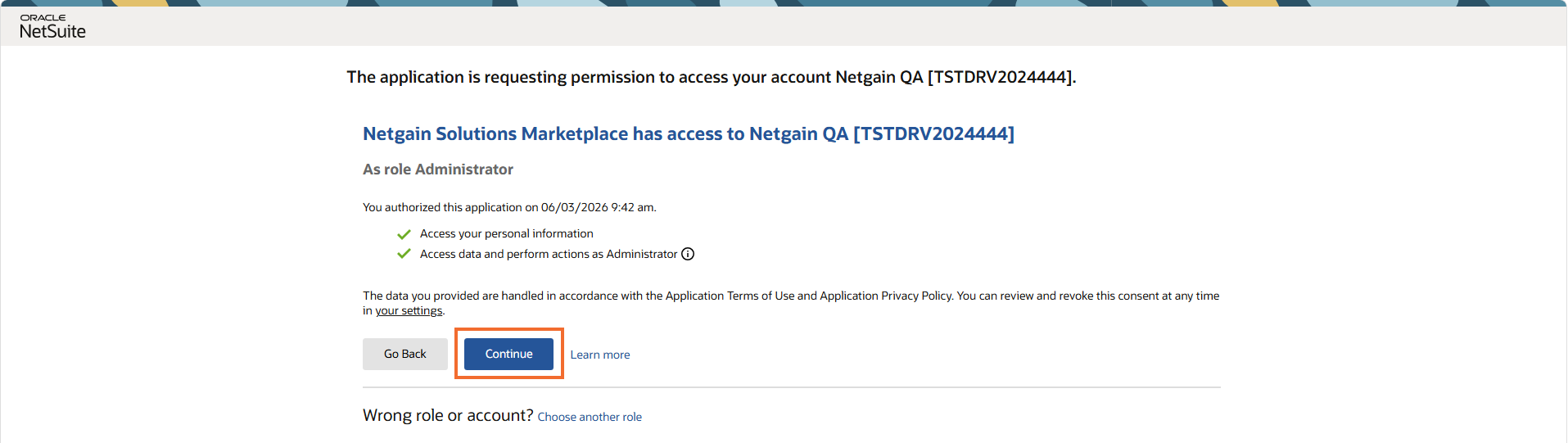Click the authorization date line text
This screenshot has height=443, width=1568.
pos(509,207)
